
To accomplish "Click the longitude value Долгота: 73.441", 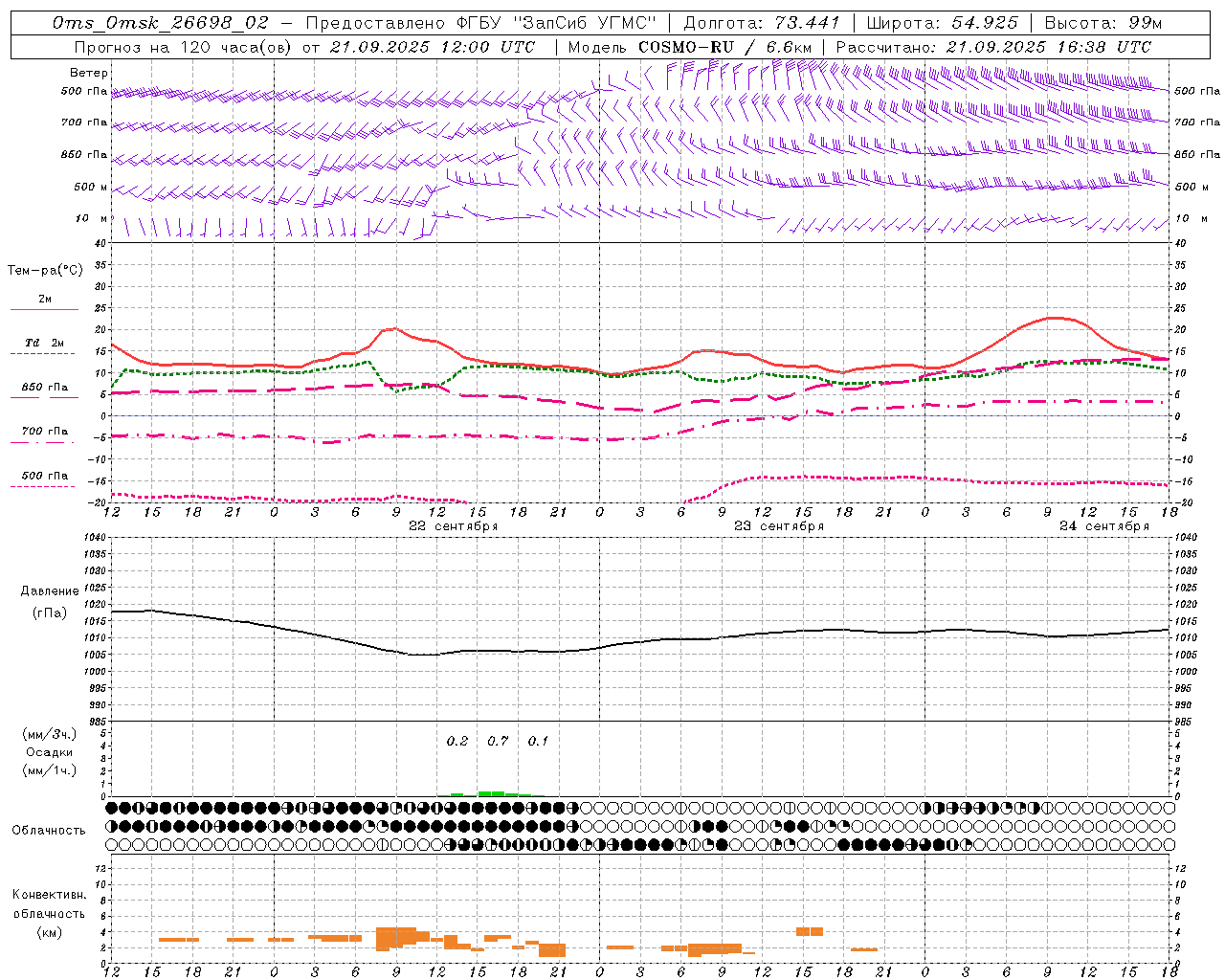I will coord(762,22).
